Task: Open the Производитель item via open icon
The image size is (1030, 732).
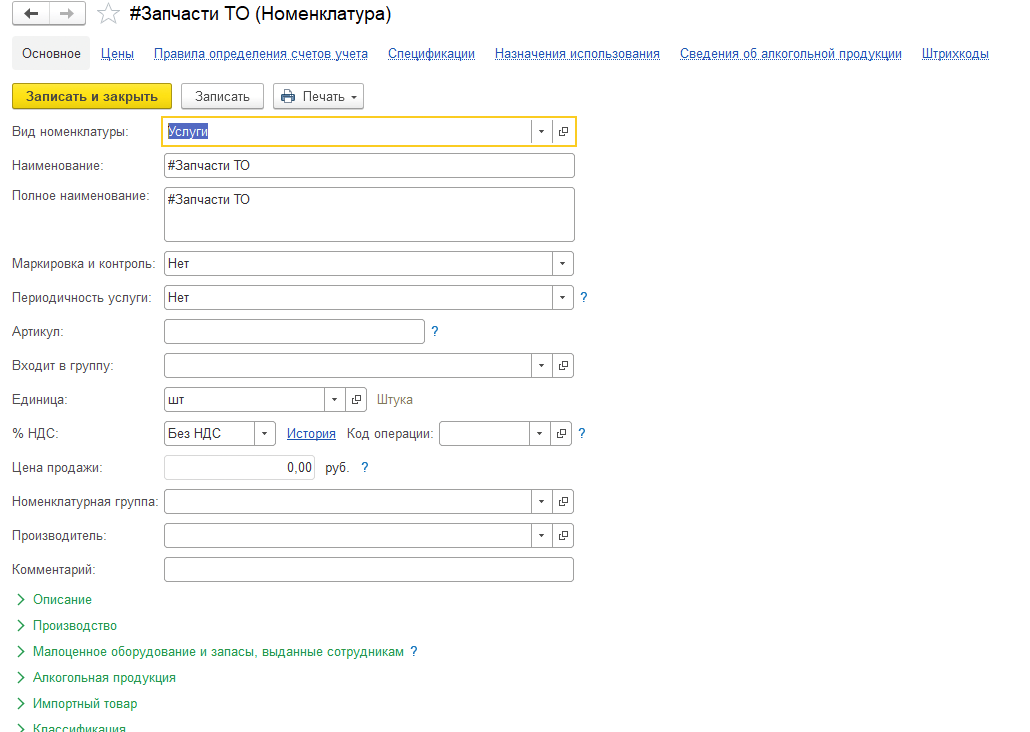Action: coord(563,535)
